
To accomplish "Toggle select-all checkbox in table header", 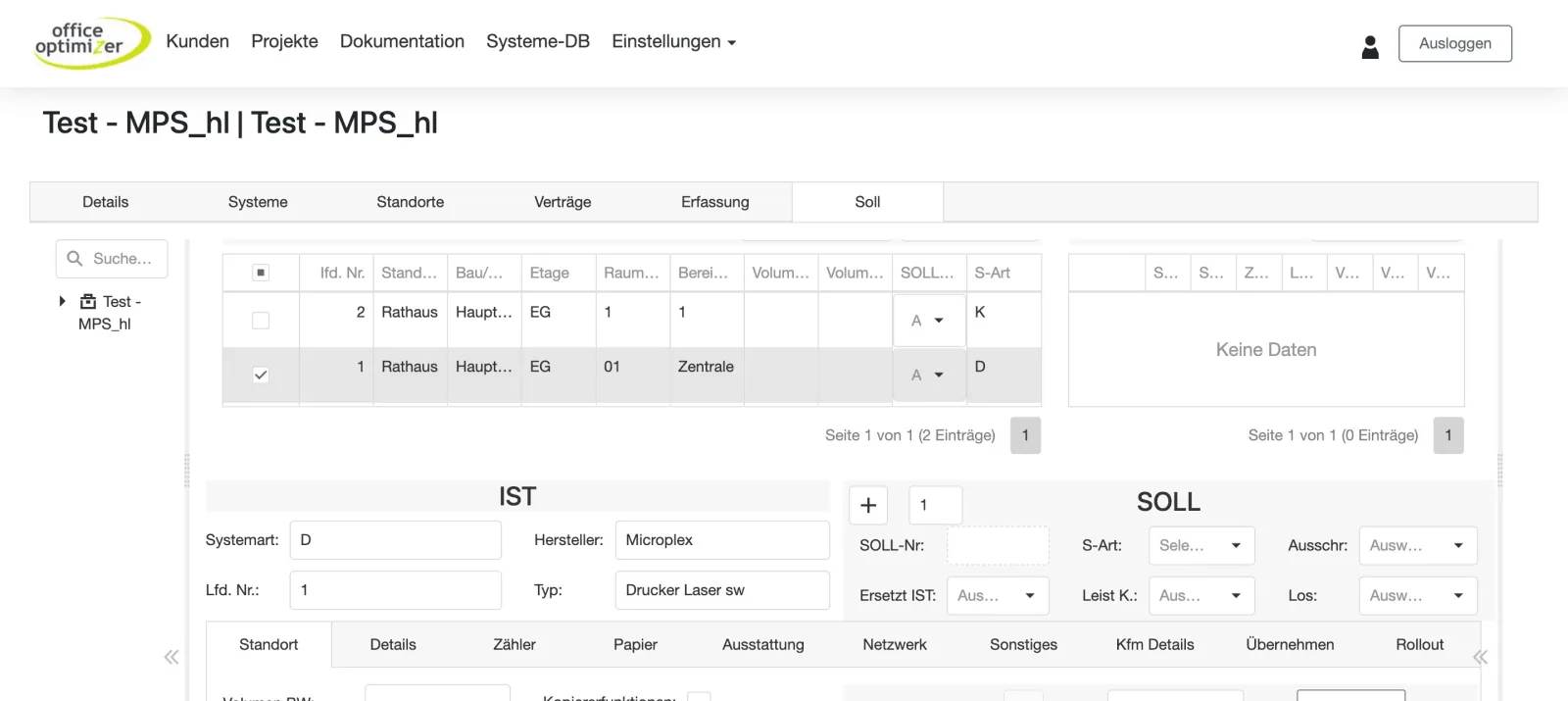I will click(x=261, y=273).
